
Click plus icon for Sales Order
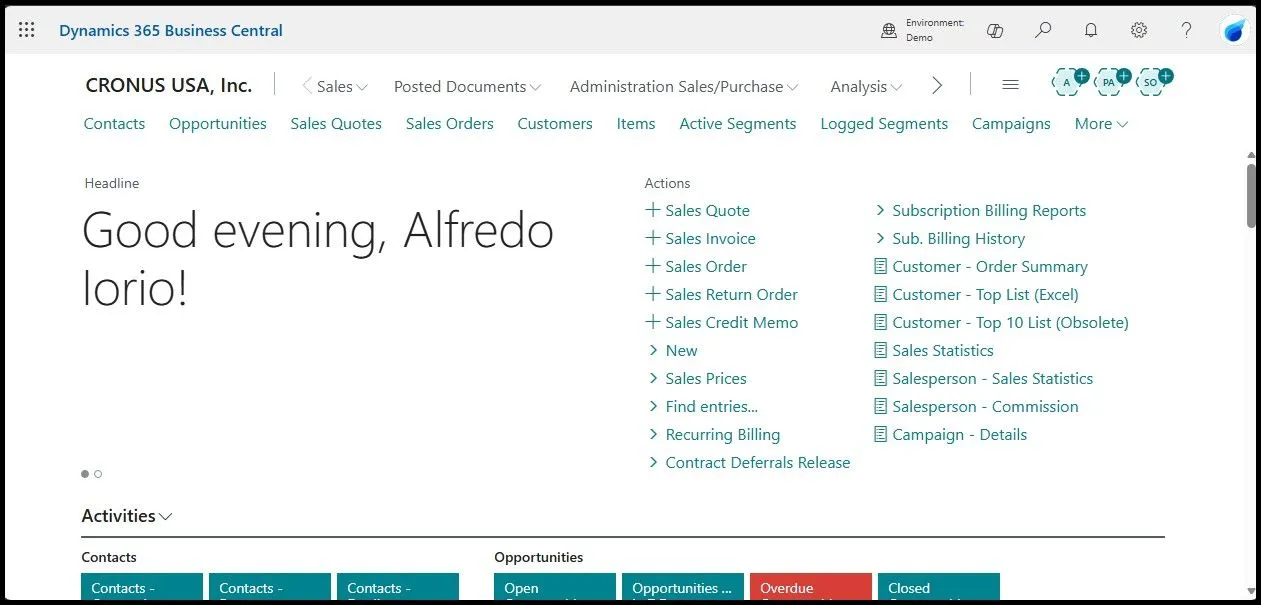[x=653, y=266]
